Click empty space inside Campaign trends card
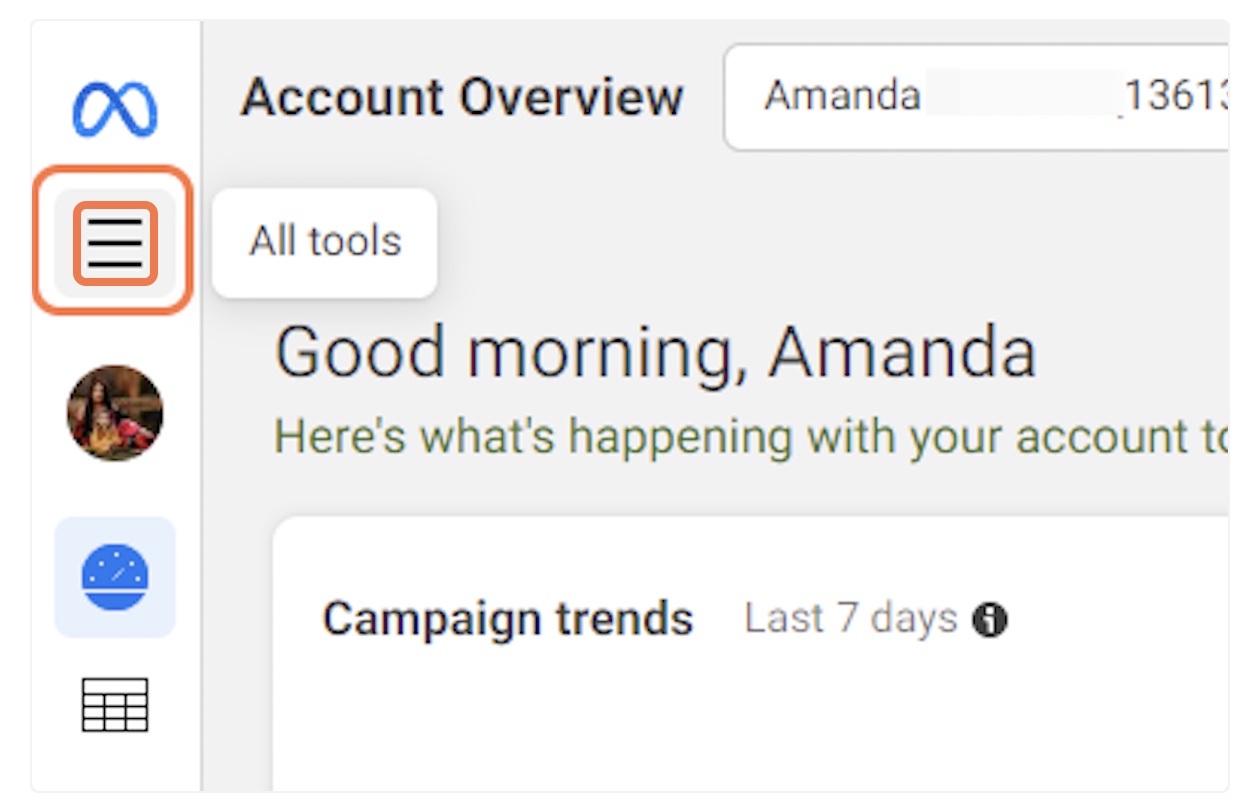Screen dimensions: 1254x810 (x=750, y=730)
